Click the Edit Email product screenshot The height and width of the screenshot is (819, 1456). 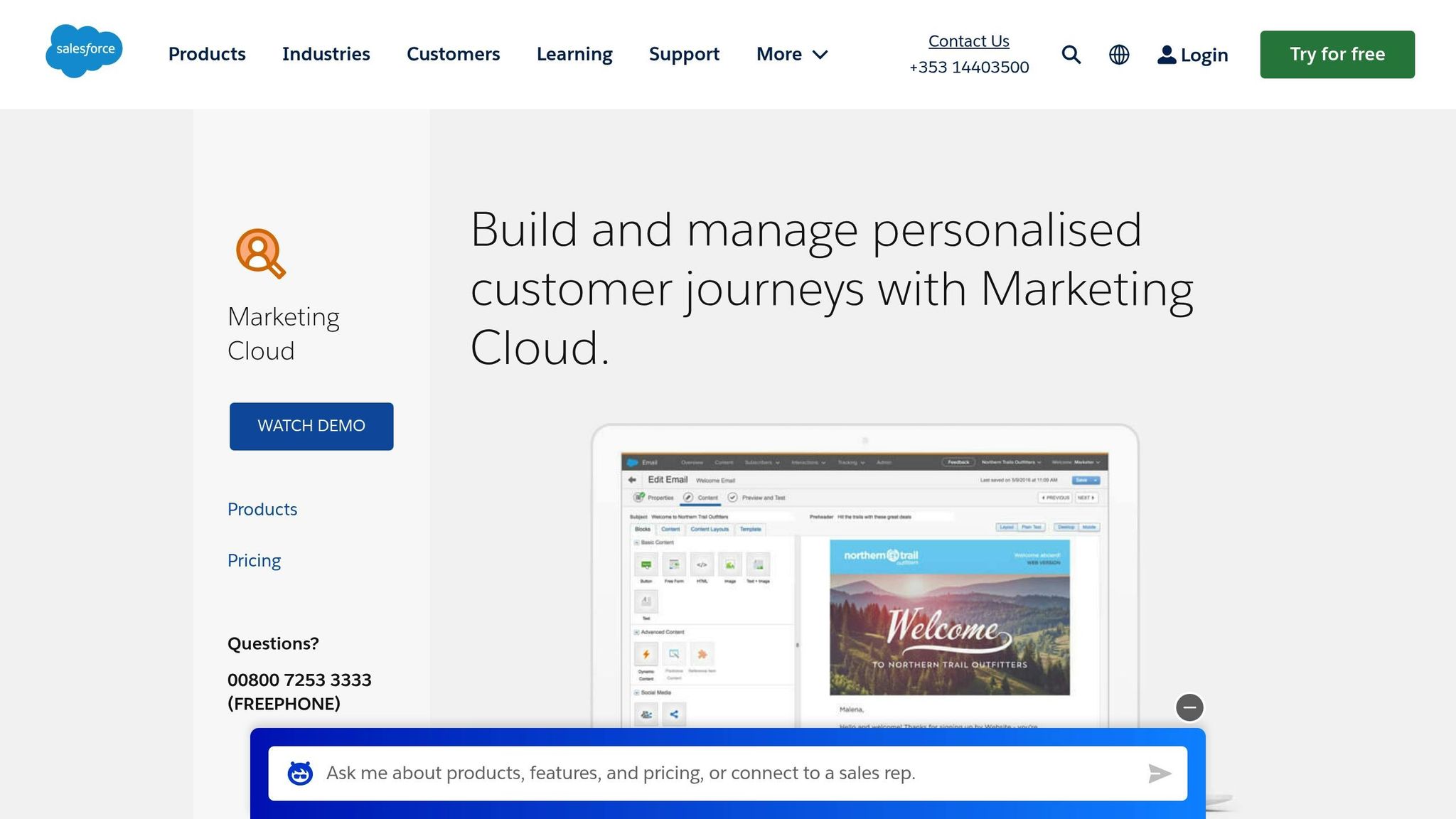pyautogui.click(x=864, y=577)
